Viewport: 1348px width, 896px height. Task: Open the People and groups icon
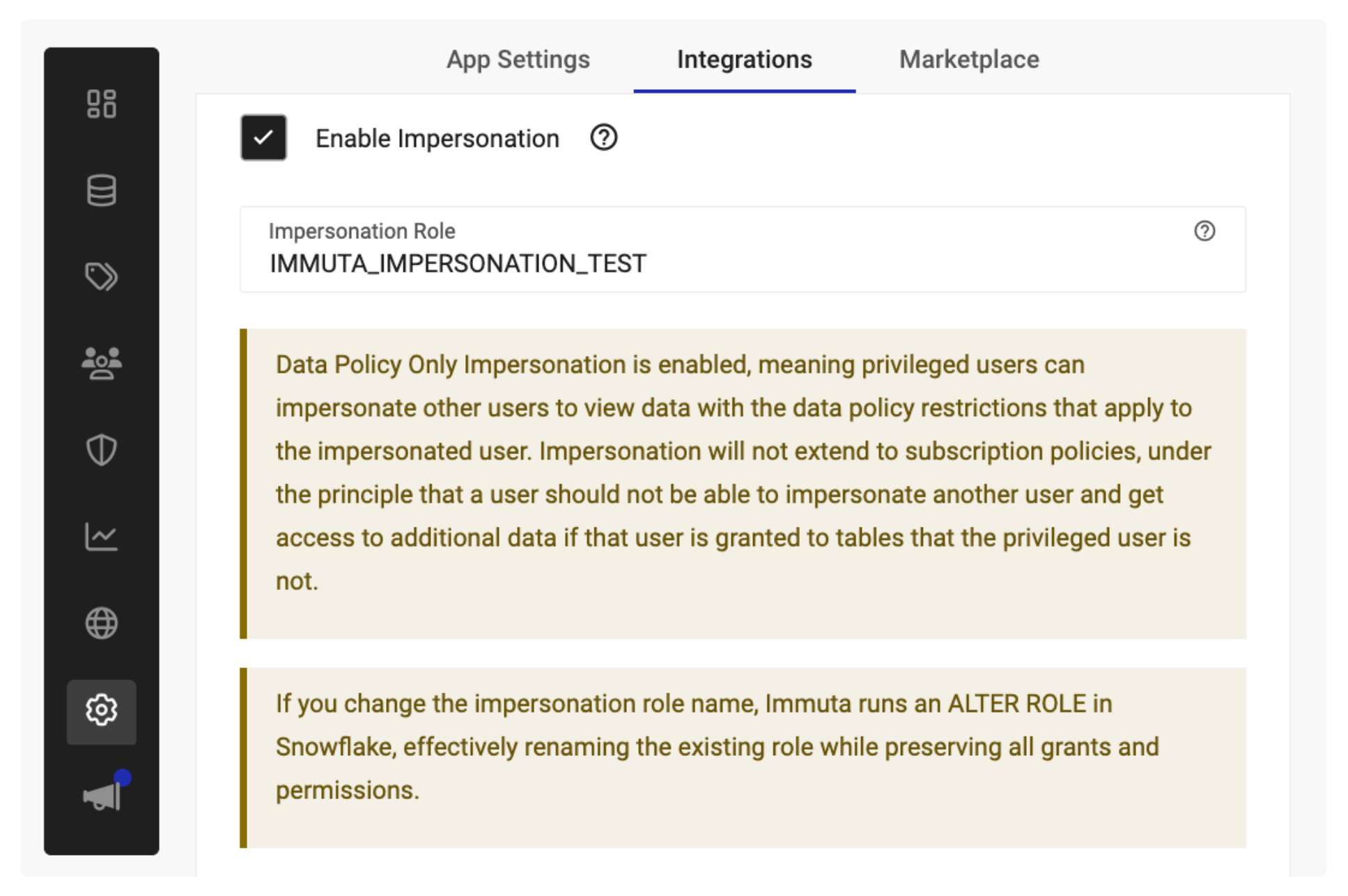(x=101, y=363)
